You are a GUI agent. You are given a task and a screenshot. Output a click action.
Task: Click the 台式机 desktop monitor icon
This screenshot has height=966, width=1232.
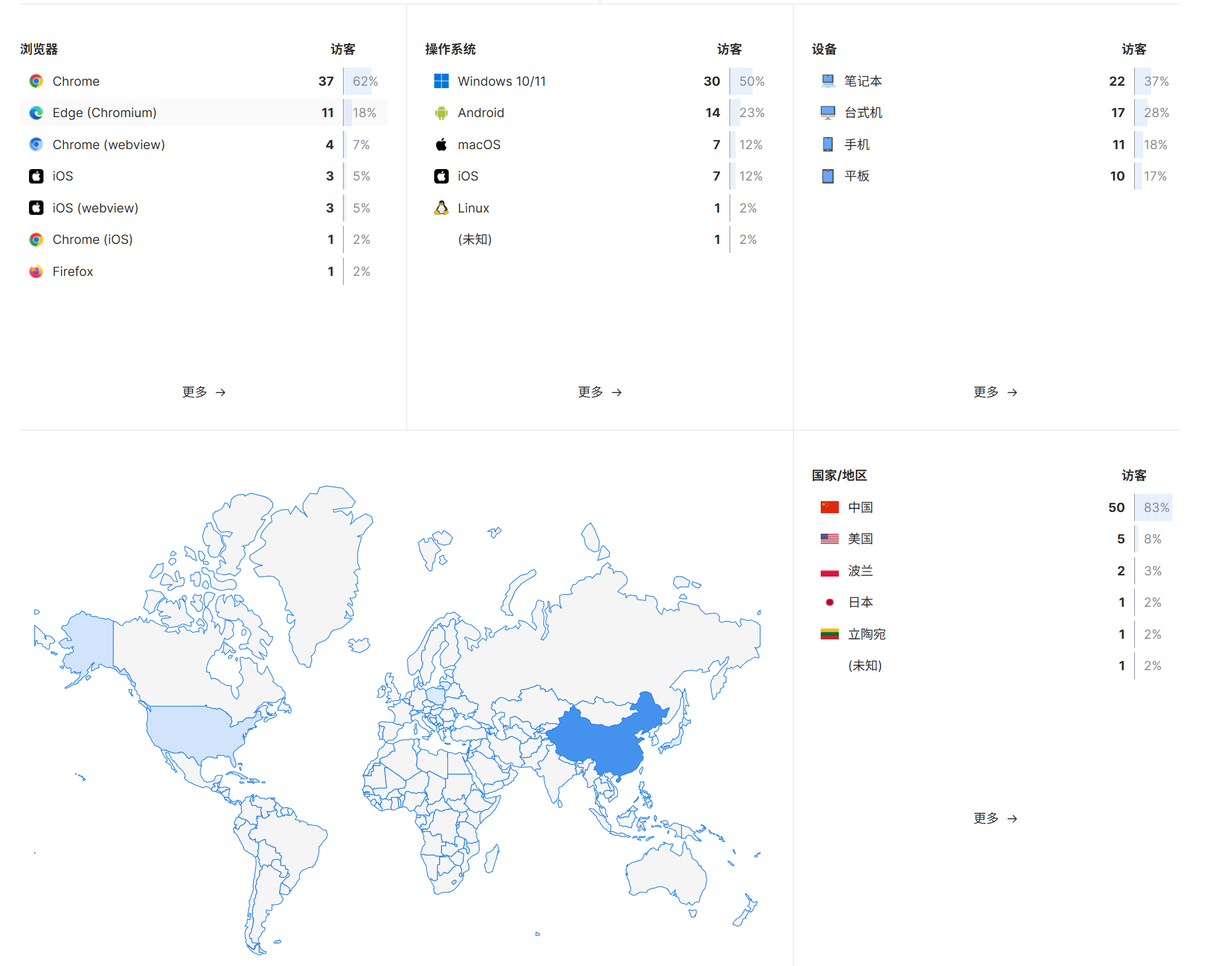828,113
